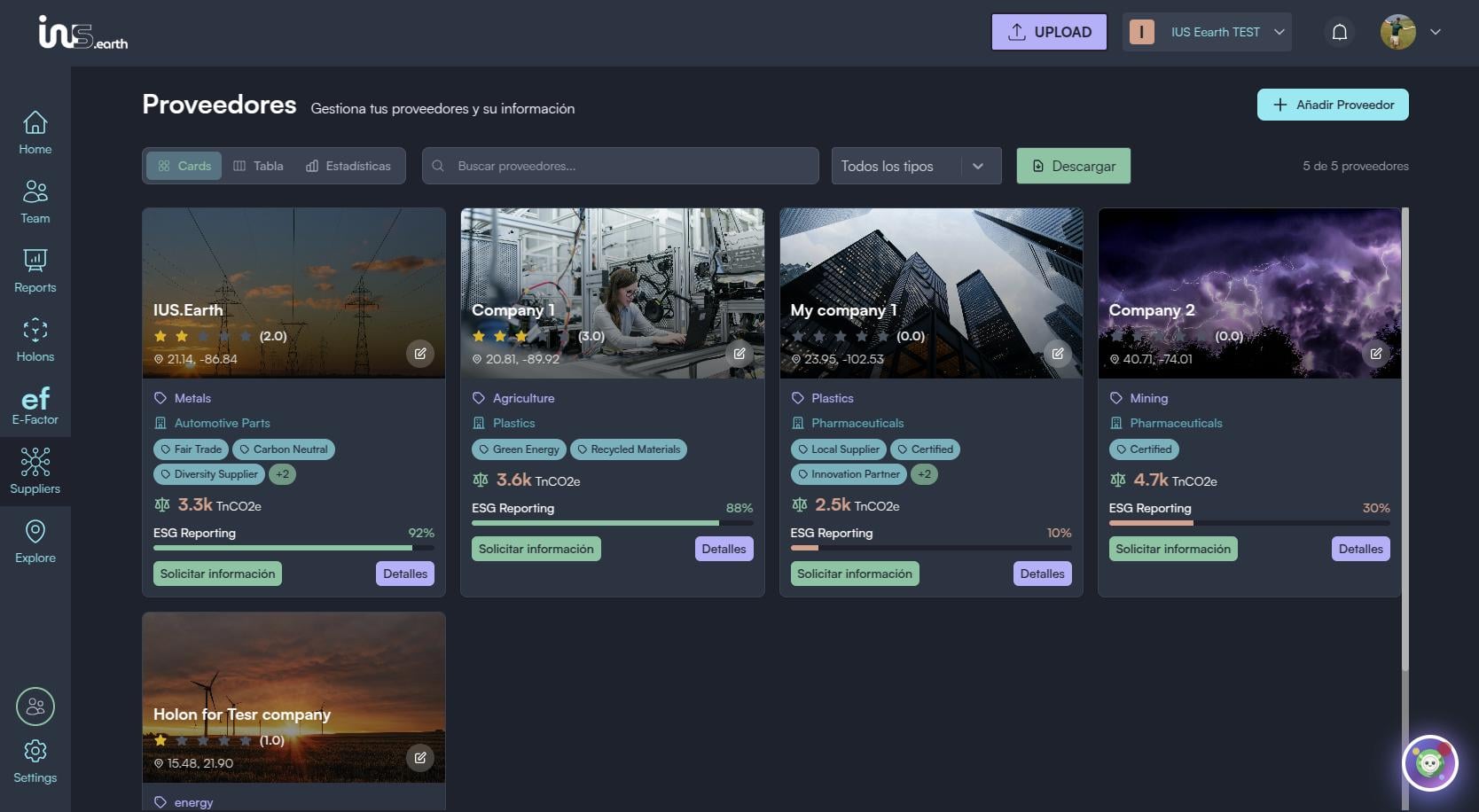Click Añadir Proveedor
Image resolution: width=1479 pixels, height=812 pixels.
(1333, 105)
